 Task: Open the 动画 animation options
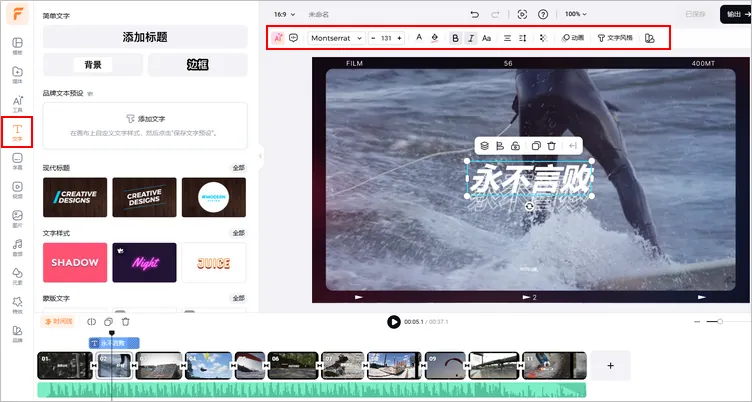(573, 38)
